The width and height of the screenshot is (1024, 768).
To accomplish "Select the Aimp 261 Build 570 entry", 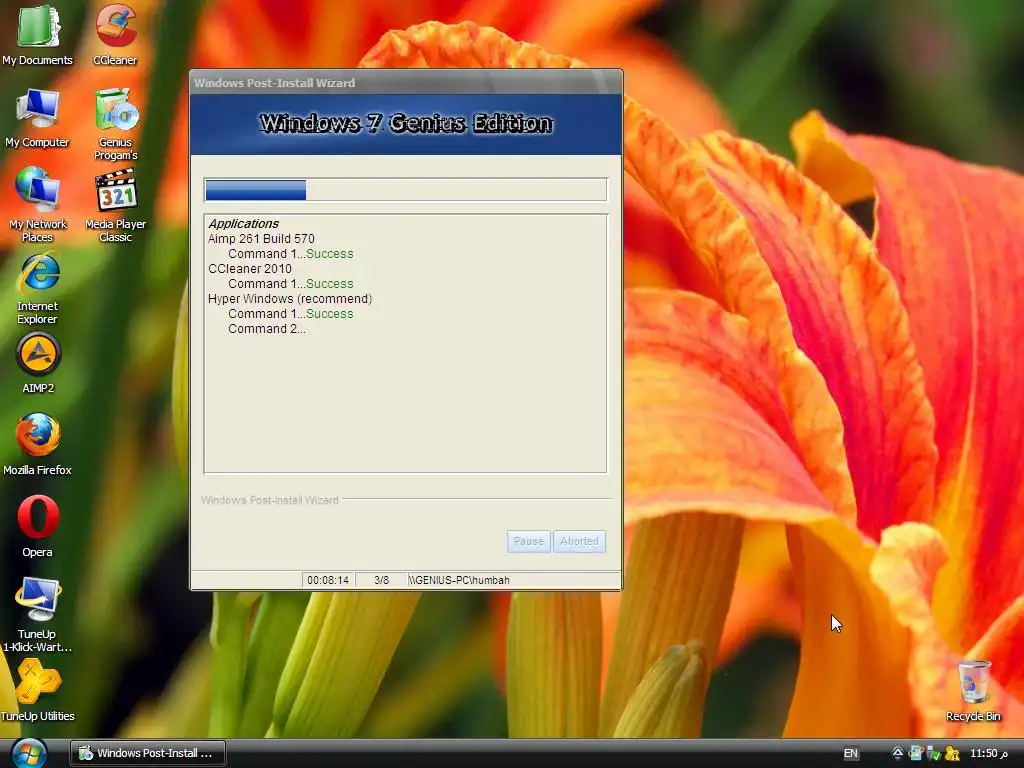I will (261, 239).
